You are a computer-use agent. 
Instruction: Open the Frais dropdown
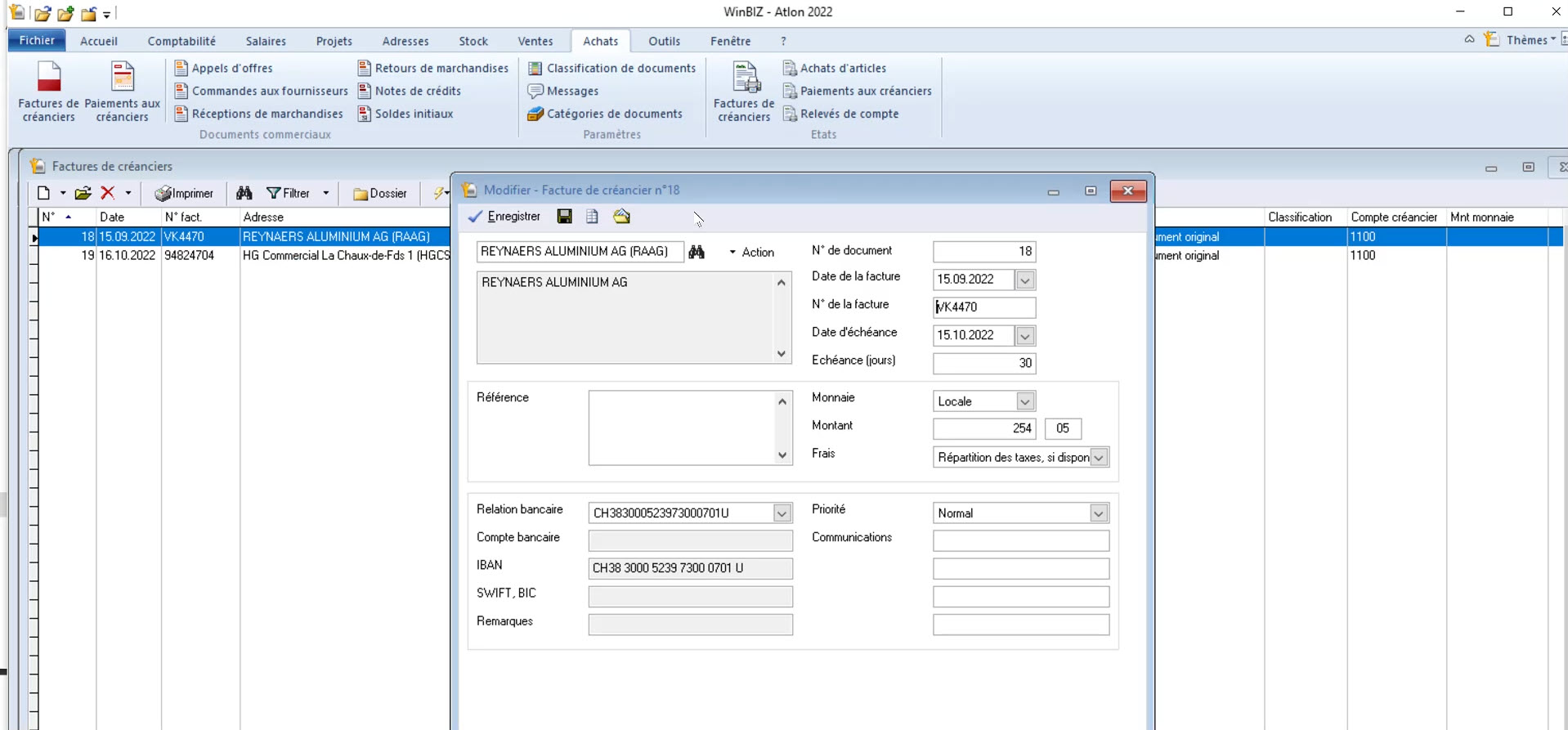[x=1099, y=457]
